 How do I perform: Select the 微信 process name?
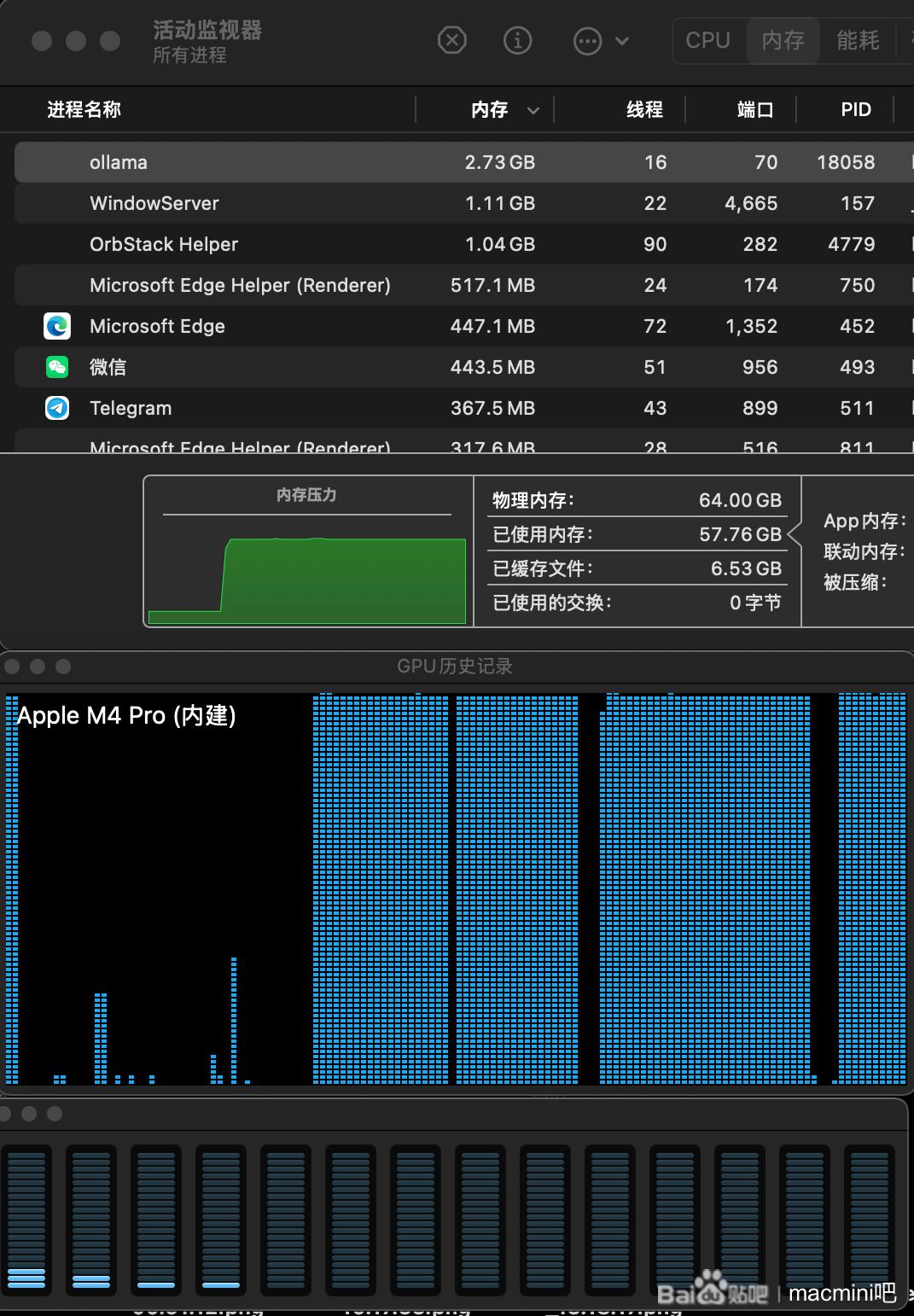click(108, 367)
